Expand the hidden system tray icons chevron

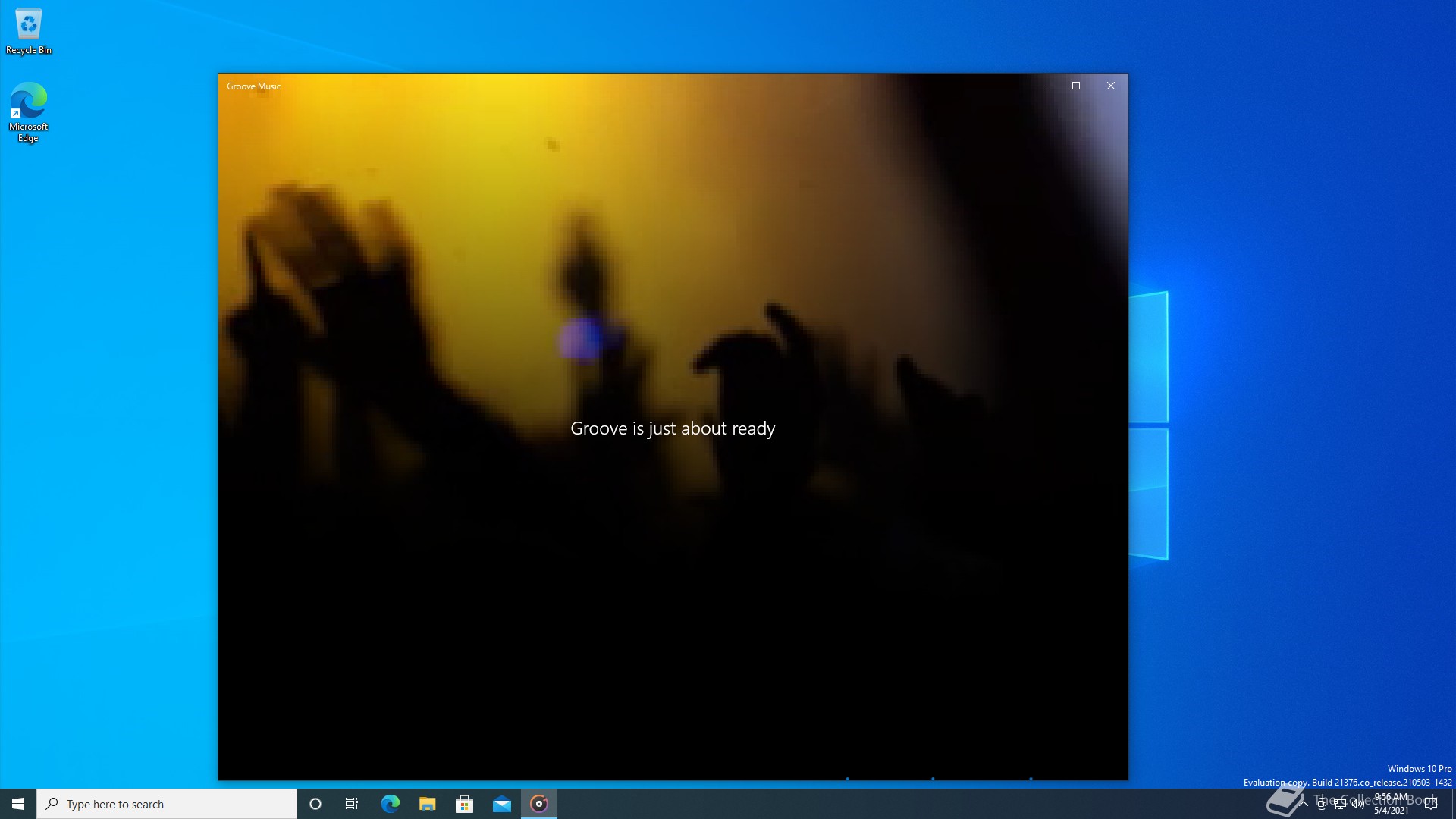(1304, 804)
